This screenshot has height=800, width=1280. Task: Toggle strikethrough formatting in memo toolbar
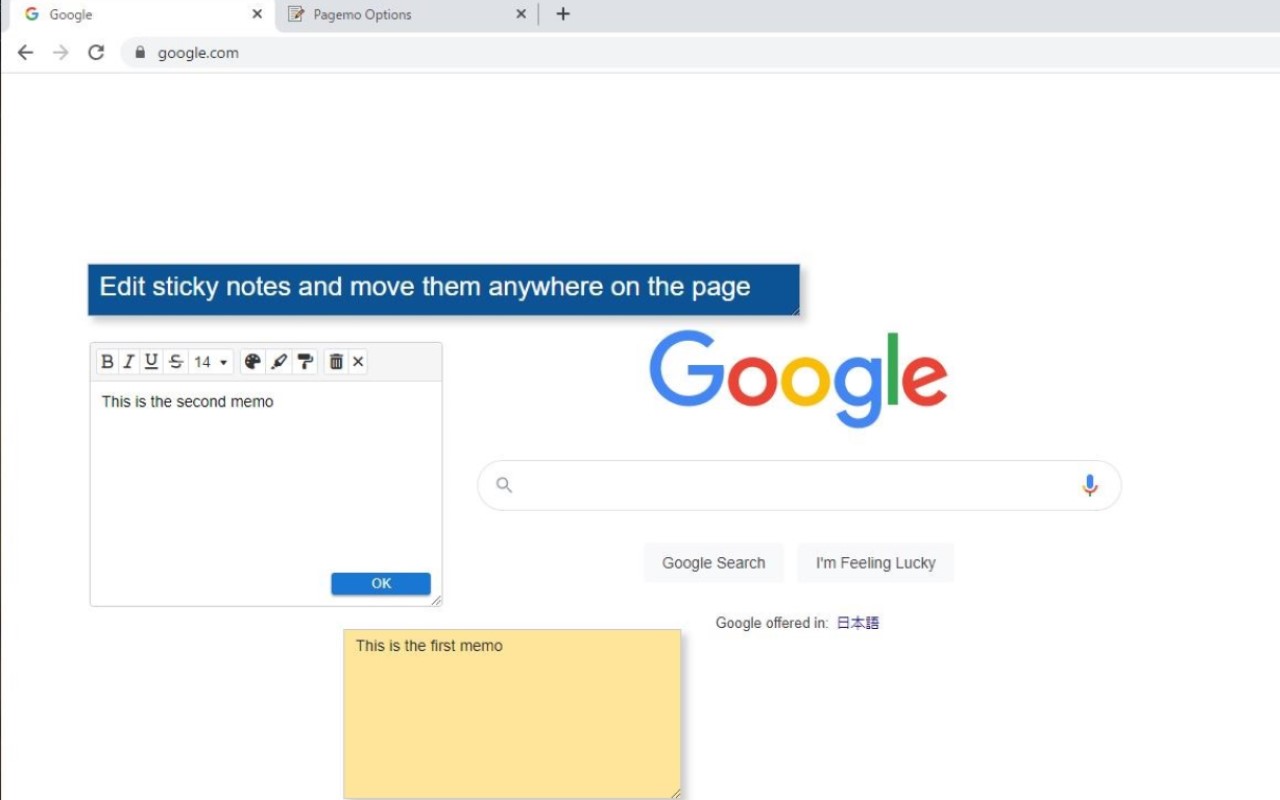[176, 362]
